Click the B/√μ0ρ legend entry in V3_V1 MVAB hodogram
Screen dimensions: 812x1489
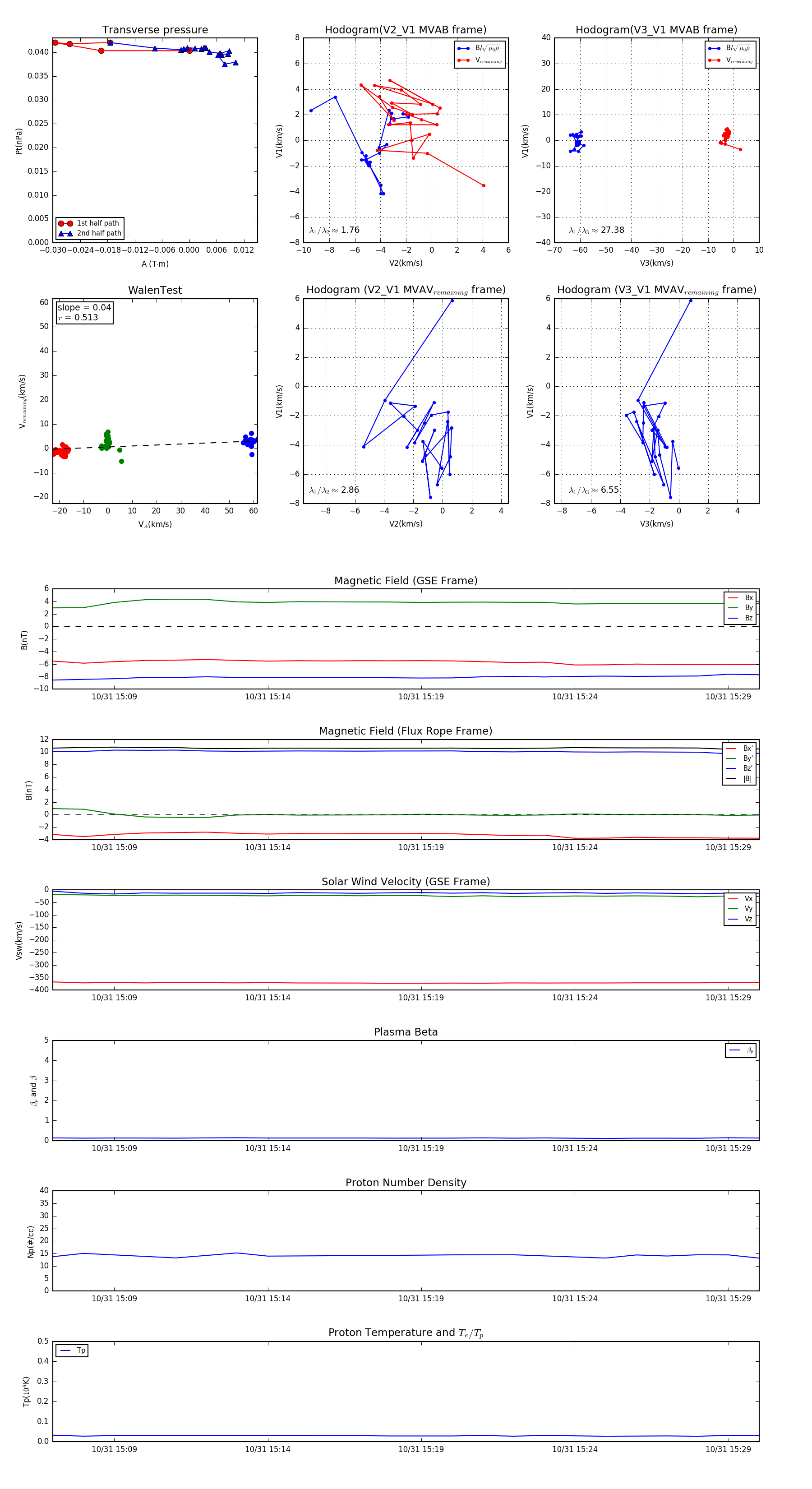730,49
